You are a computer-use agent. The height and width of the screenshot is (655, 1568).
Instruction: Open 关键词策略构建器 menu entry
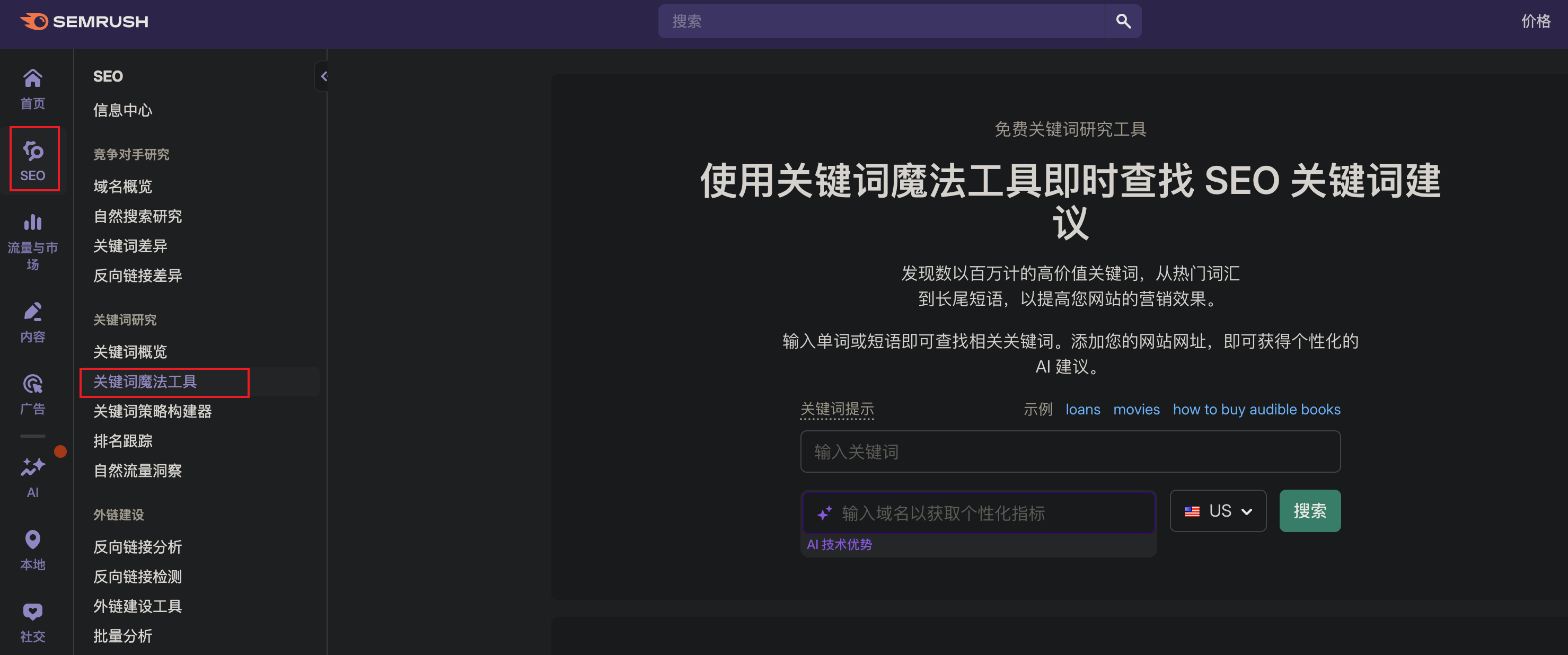pos(152,412)
